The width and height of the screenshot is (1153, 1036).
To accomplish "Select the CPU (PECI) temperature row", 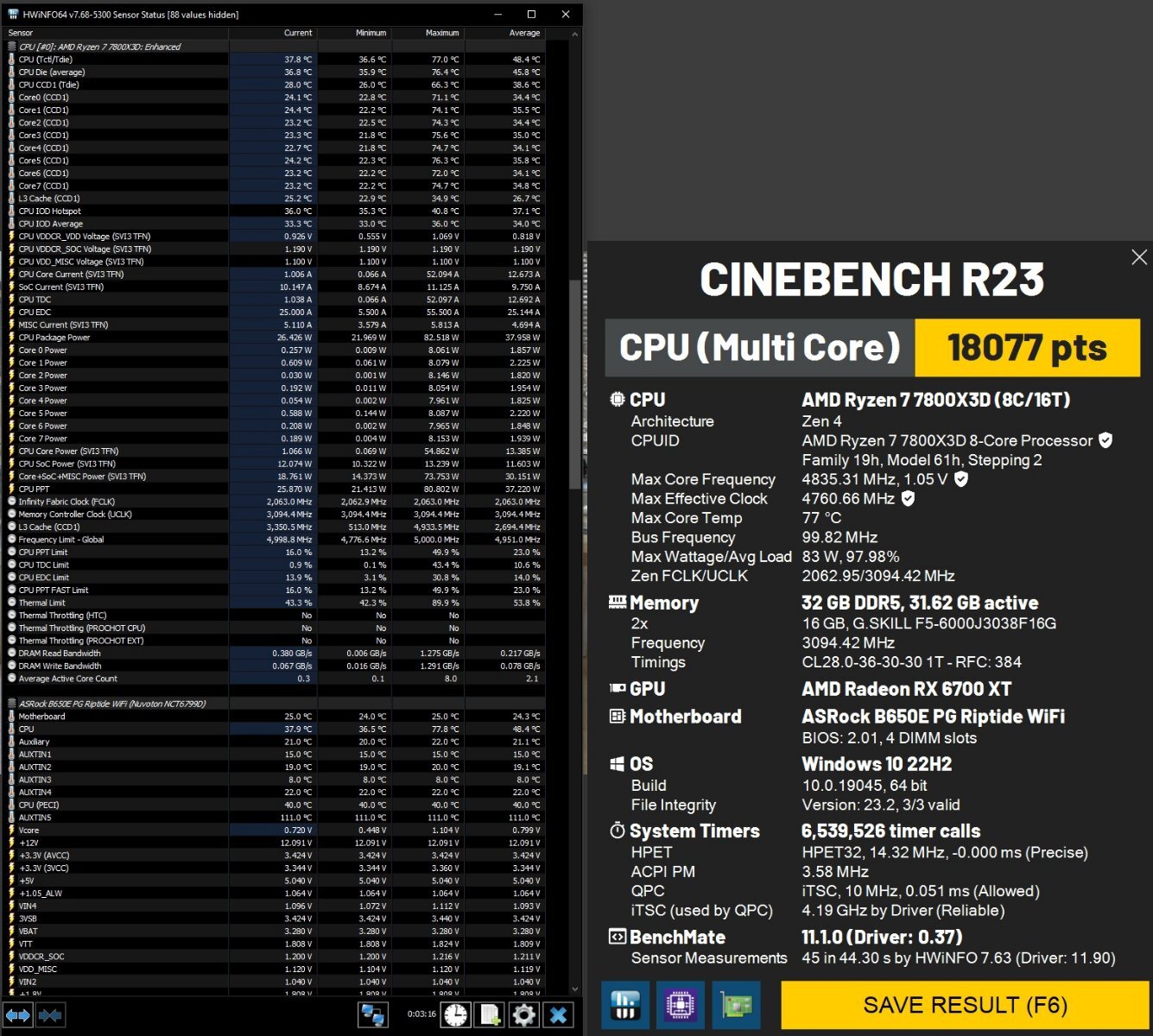I will [x=275, y=805].
